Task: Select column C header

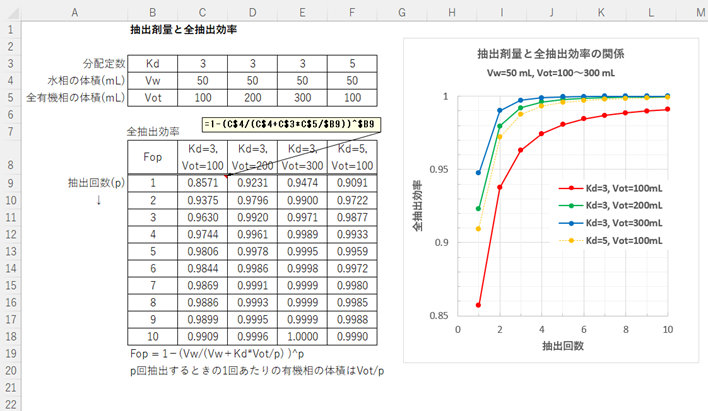Action: pyautogui.click(x=202, y=13)
